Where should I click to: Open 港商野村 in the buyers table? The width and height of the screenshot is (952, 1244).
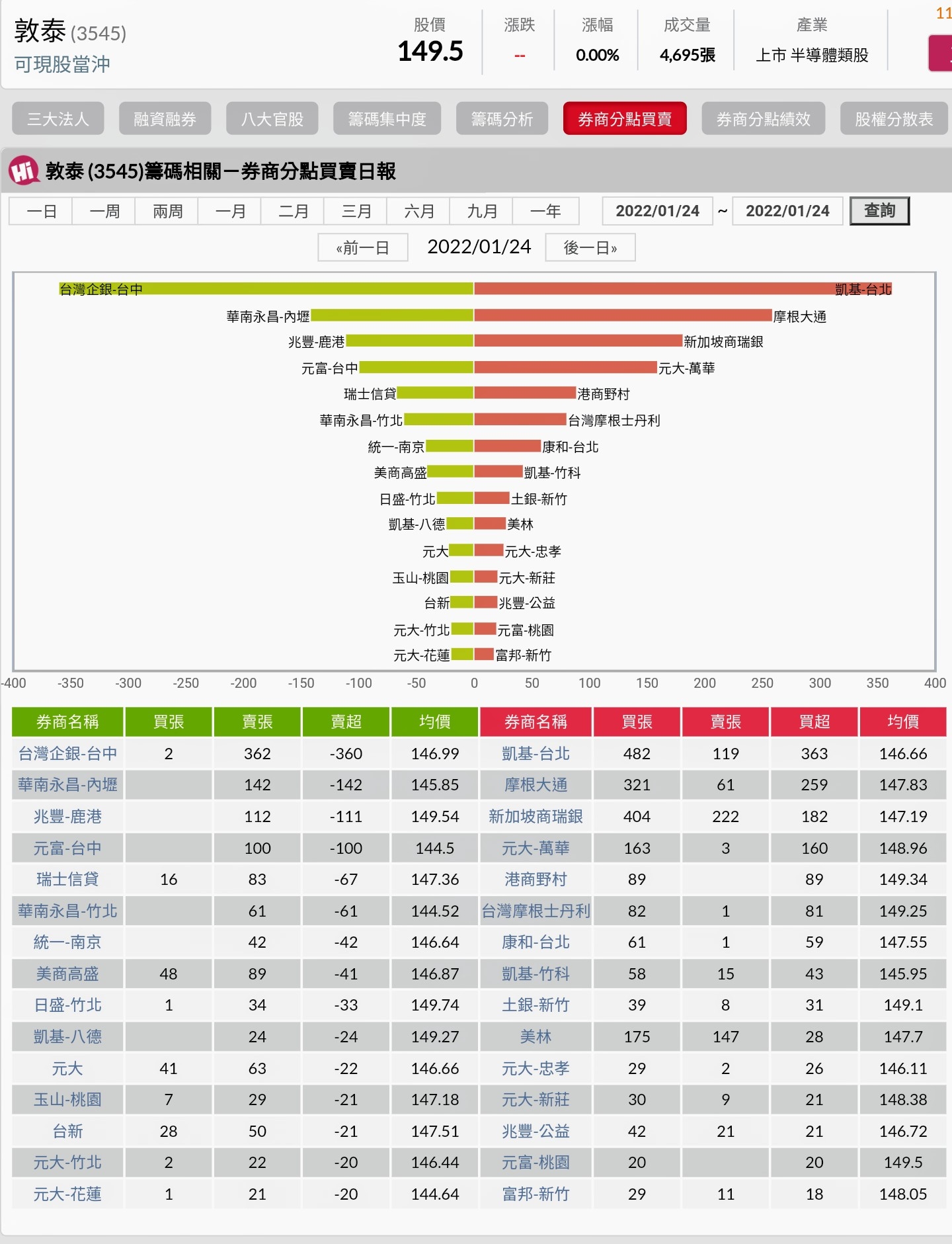coord(535,880)
